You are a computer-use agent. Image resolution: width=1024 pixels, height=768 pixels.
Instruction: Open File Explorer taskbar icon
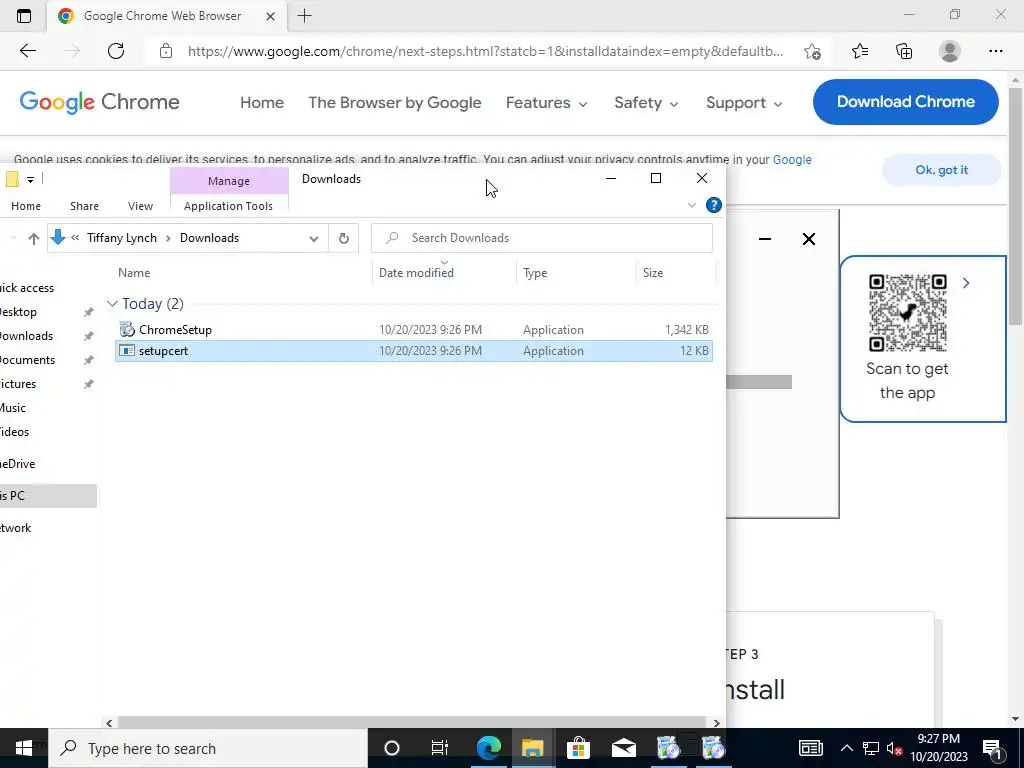[x=532, y=748]
